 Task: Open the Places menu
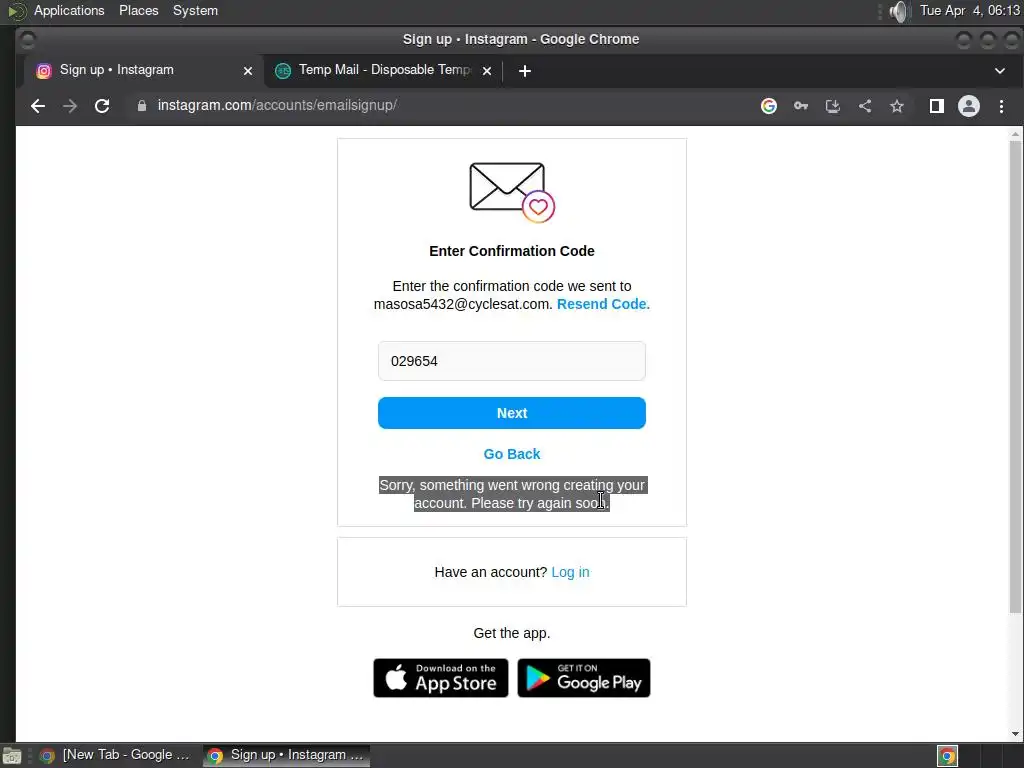(x=138, y=10)
